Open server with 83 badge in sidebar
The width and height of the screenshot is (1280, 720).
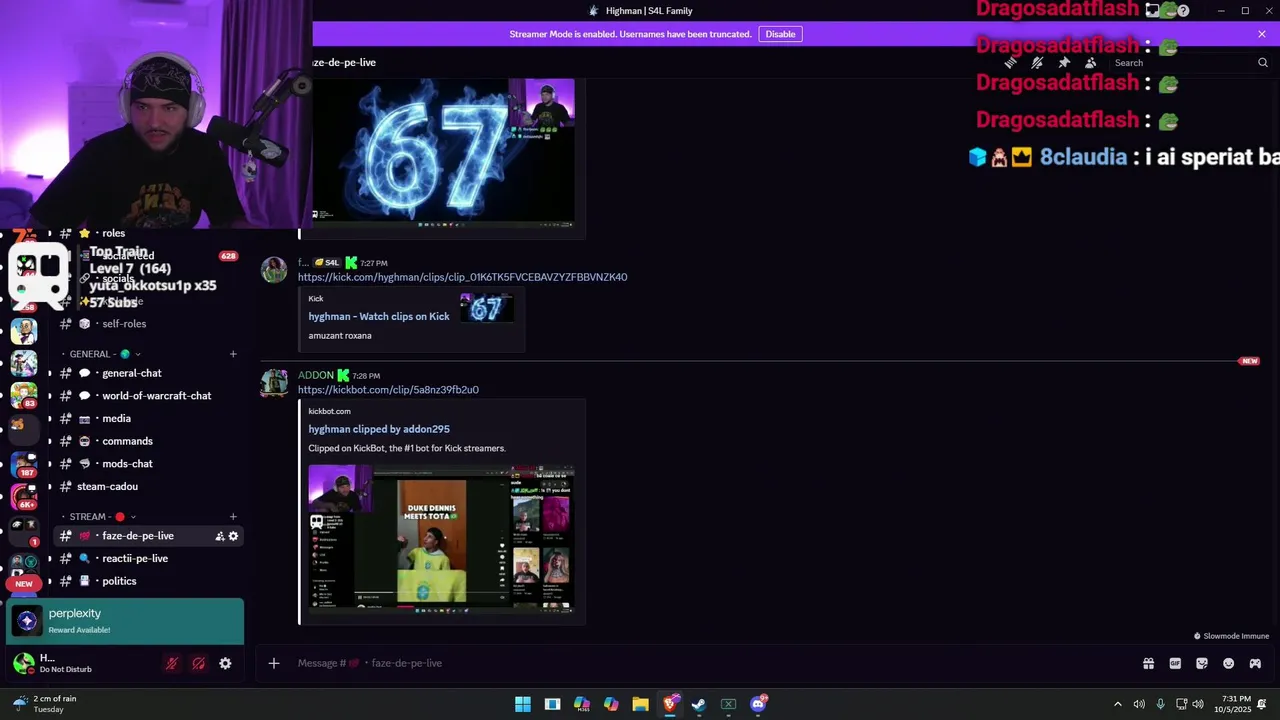pos(24,394)
